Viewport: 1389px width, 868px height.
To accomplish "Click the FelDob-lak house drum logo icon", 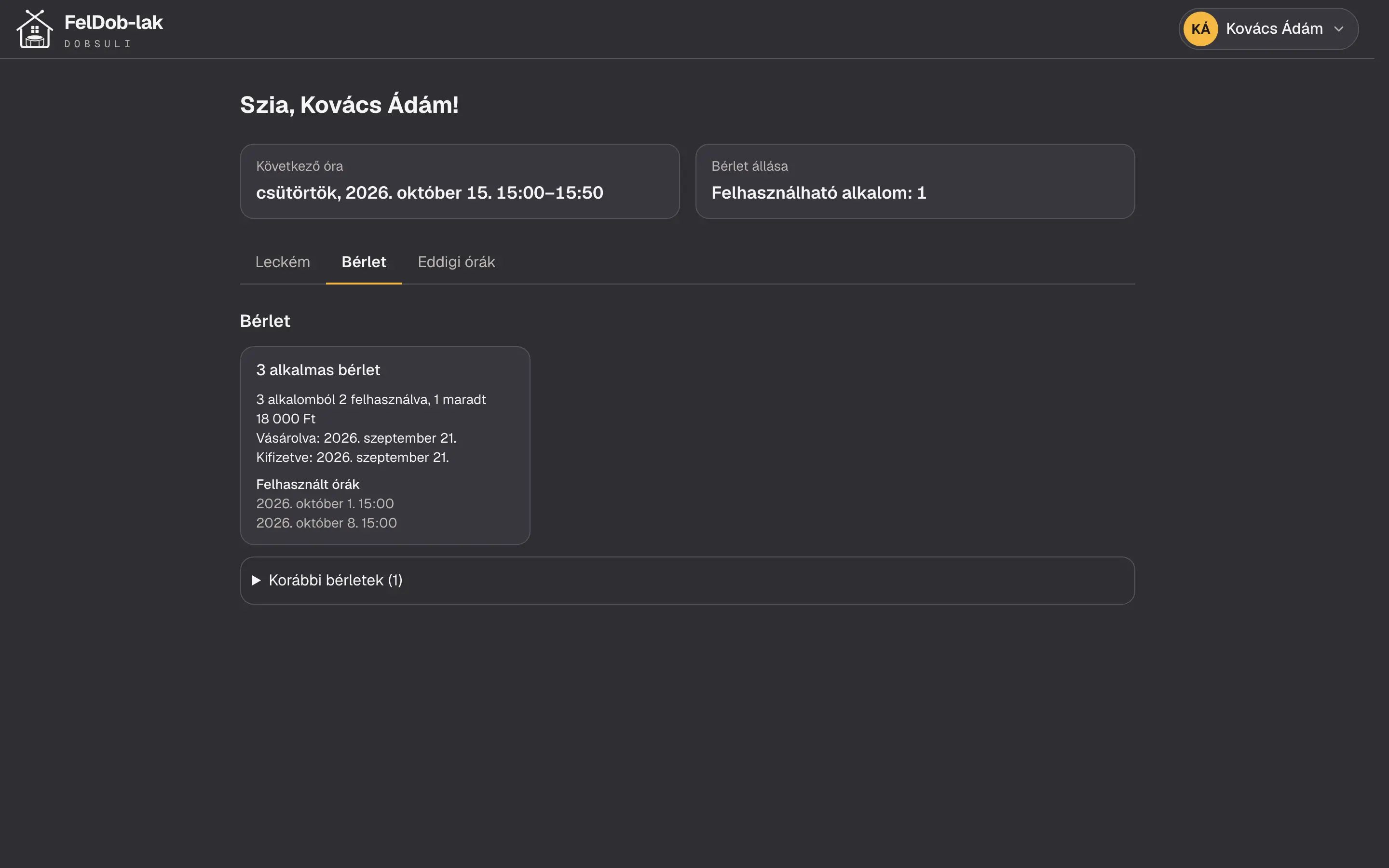I will (34, 29).
